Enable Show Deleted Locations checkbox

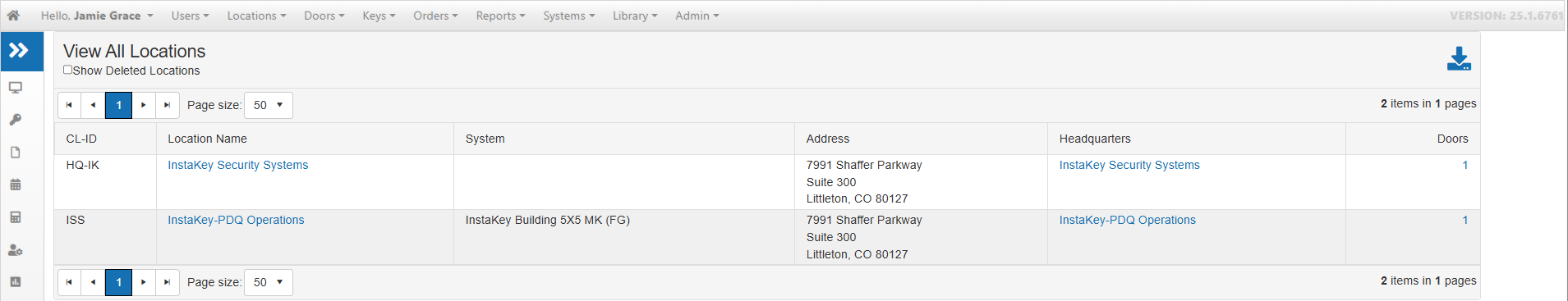(x=68, y=70)
